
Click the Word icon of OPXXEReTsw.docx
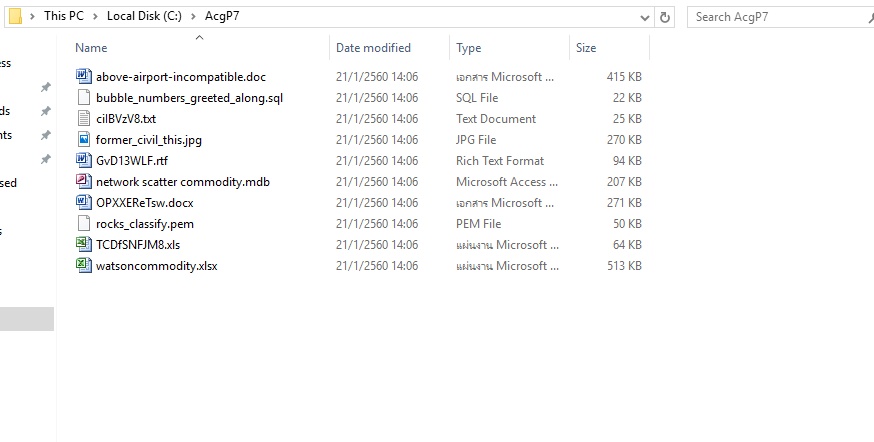click(x=84, y=202)
